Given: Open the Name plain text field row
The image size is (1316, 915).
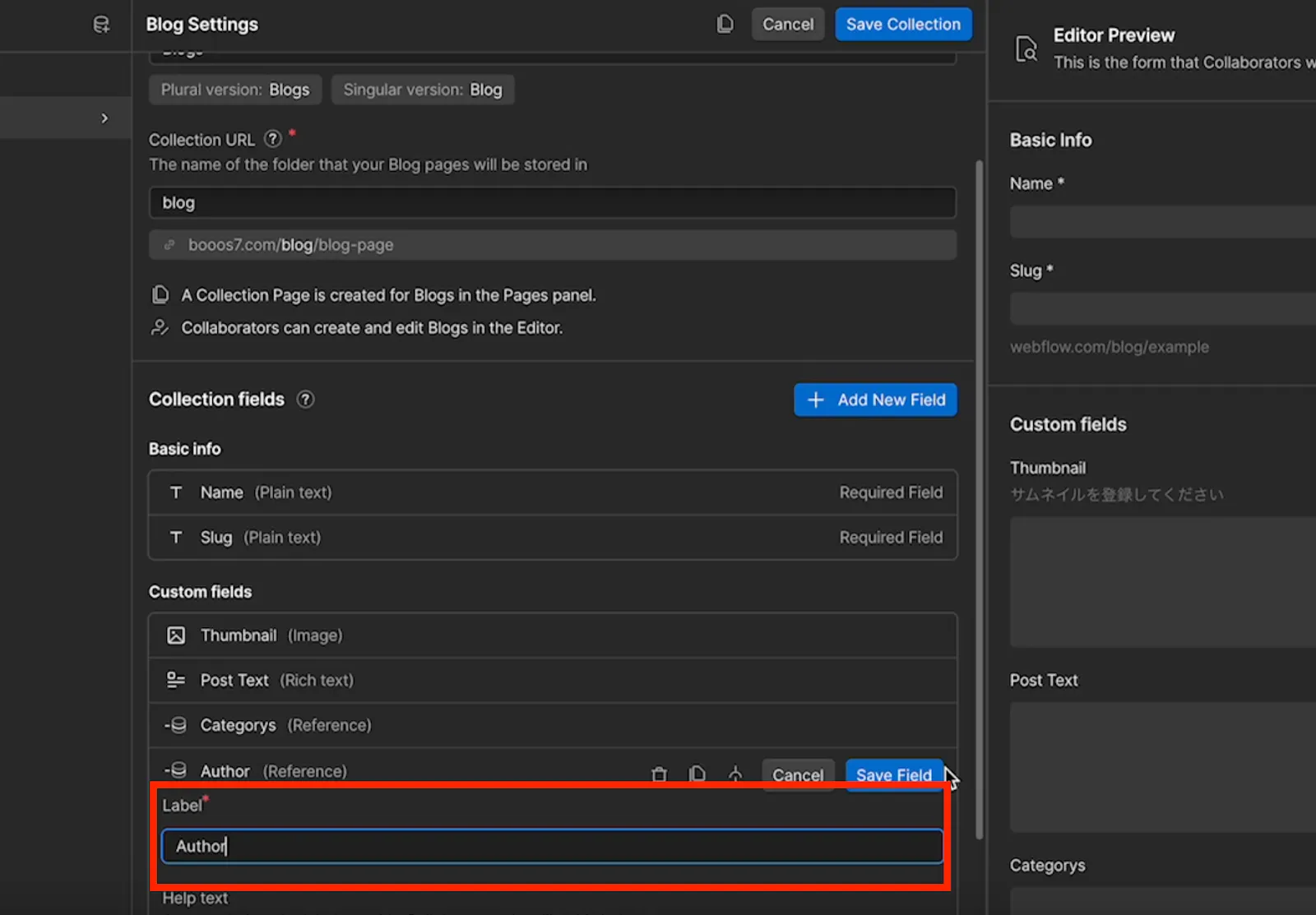Looking at the screenshot, I should [553, 492].
